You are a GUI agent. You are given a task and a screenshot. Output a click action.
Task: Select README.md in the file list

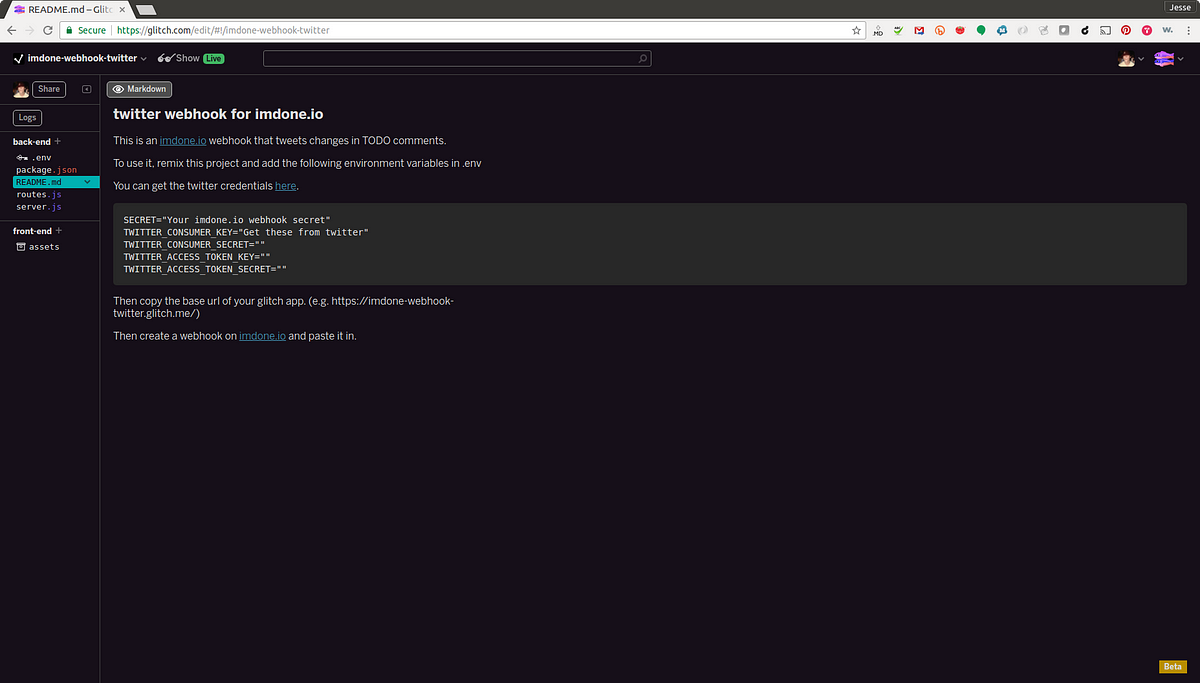(56, 182)
